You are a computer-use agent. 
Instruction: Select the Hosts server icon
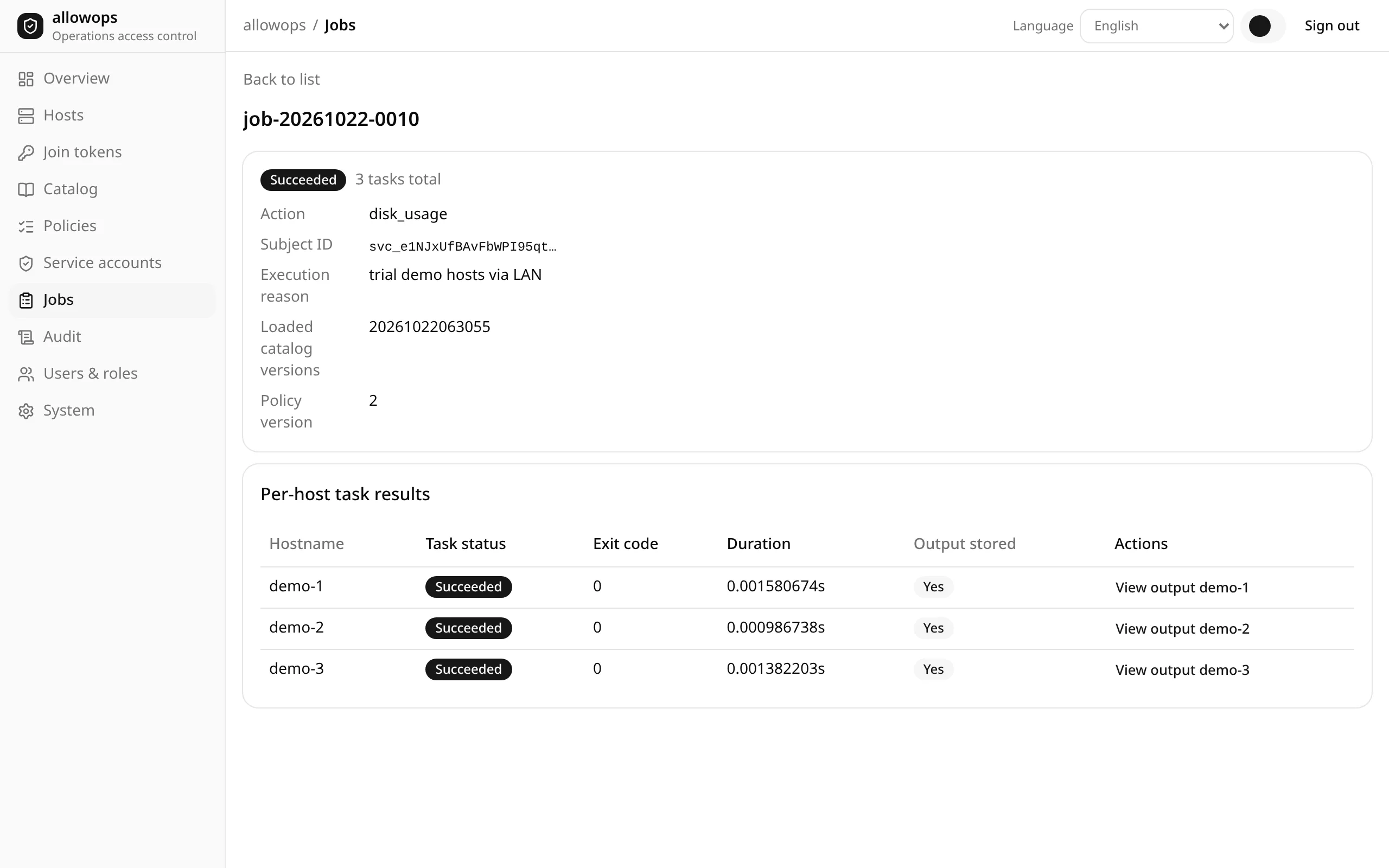coord(26,116)
